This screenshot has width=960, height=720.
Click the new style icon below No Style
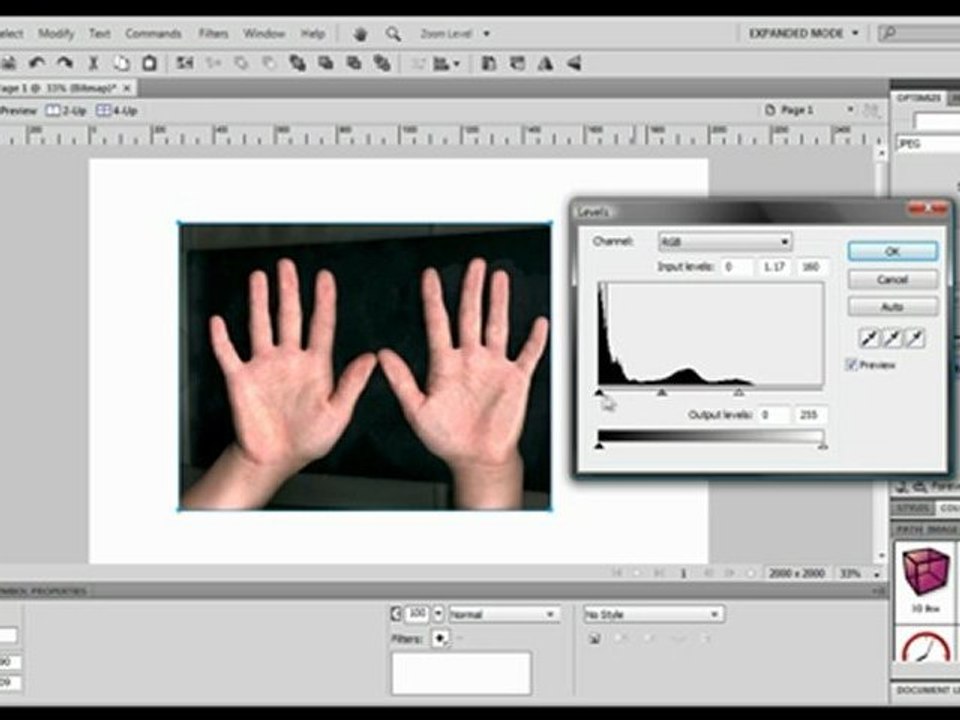pyautogui.click(x=594, y=639)
